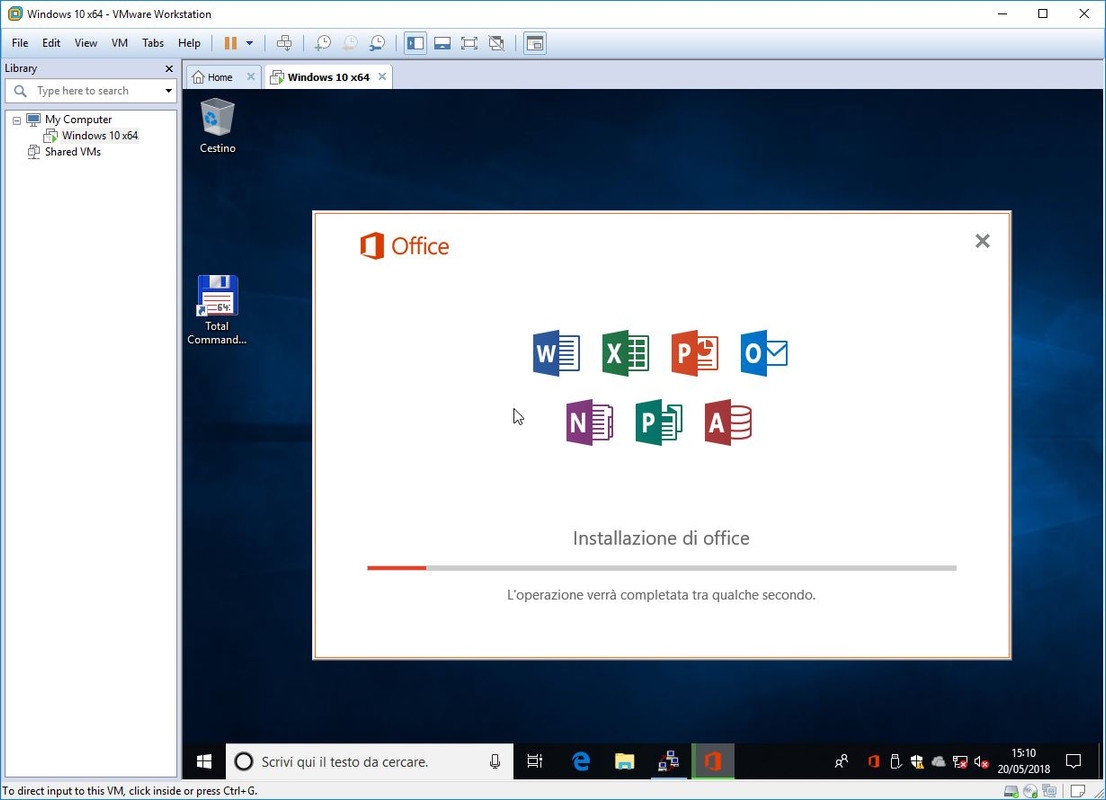Viewport: 1106px width, 800px height.
Task: Click the Office tray icon
Action: (x=874, y=761)
